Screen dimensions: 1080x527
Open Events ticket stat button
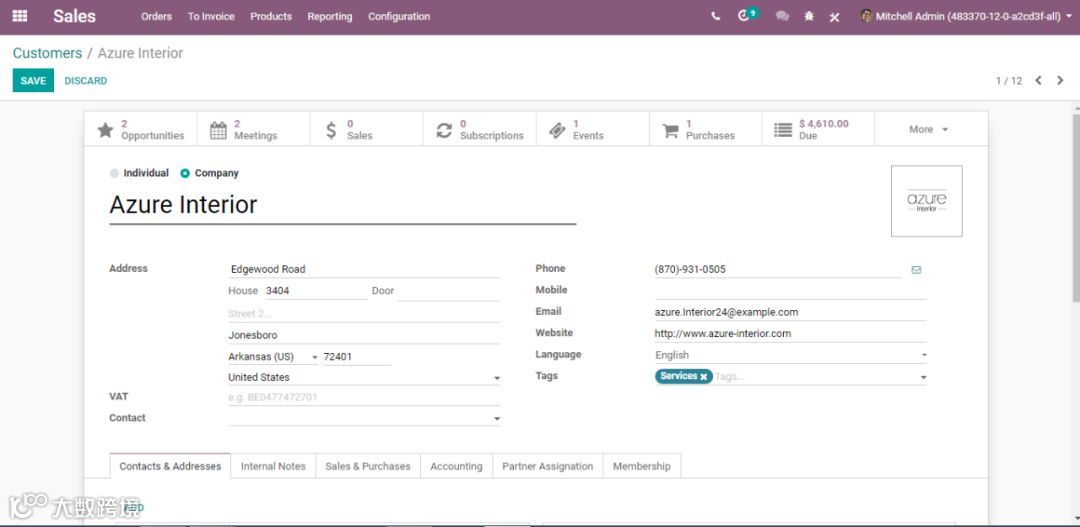click(592, 129)
